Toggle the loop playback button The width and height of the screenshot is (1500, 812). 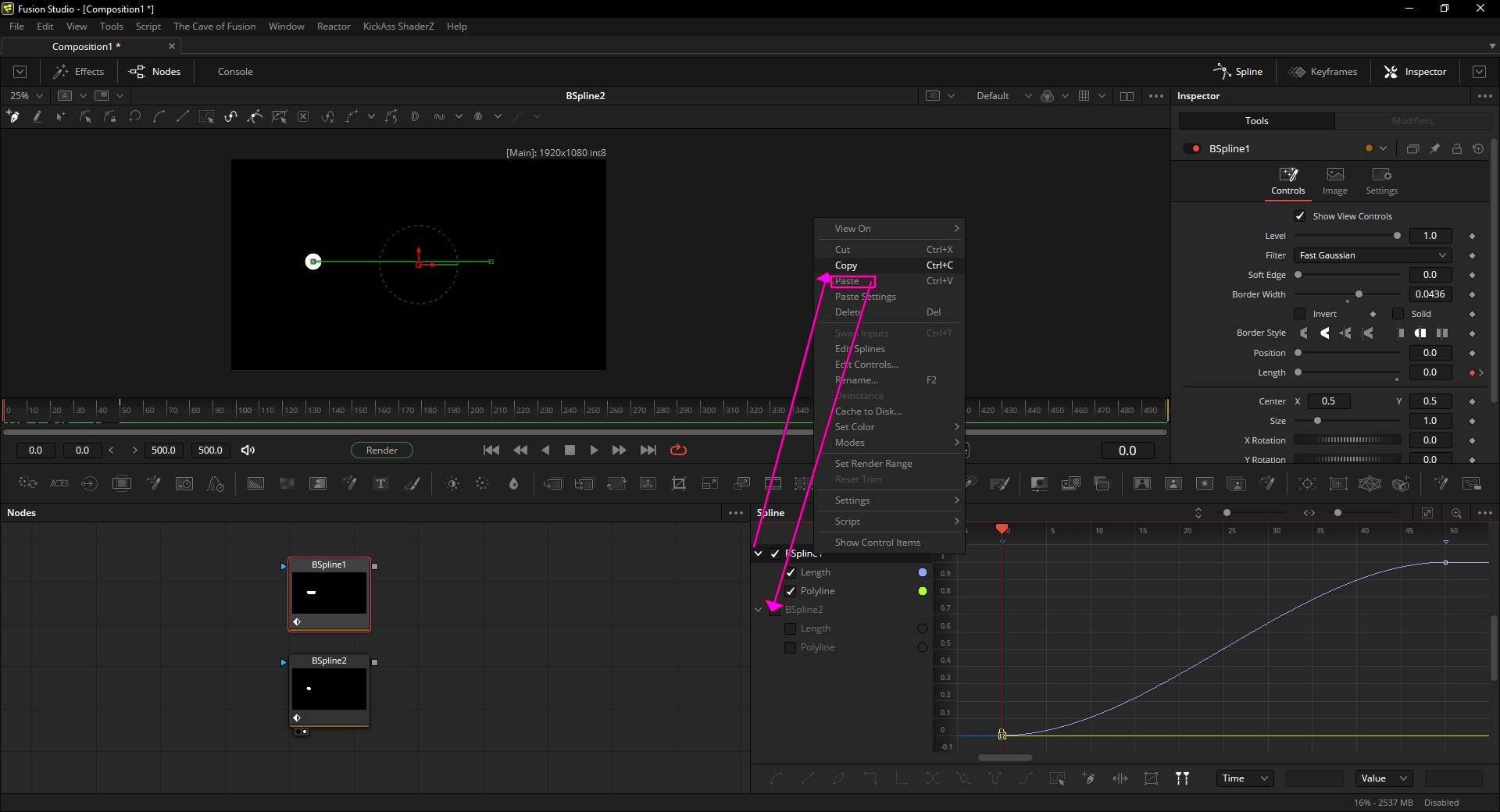click(678, 451)
